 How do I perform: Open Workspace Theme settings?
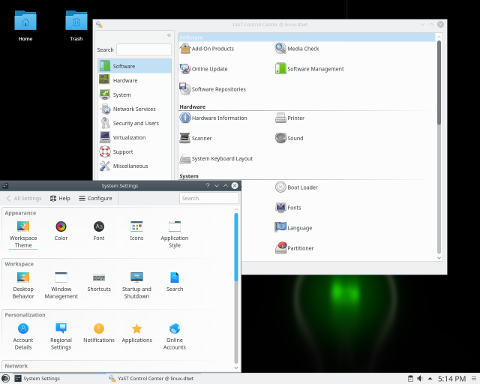point(23,234)
